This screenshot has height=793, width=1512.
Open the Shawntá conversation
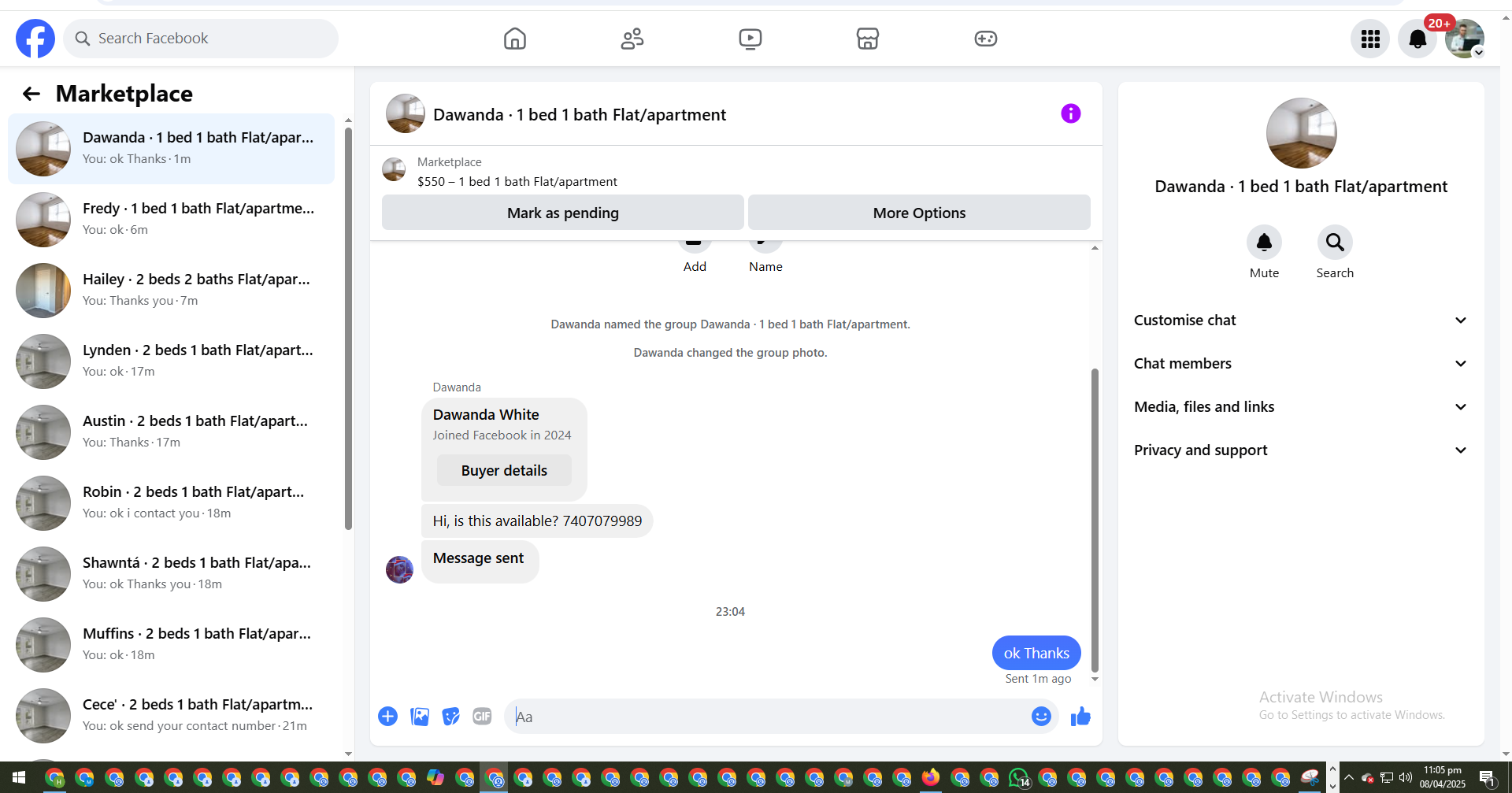(x=172, y=574)
